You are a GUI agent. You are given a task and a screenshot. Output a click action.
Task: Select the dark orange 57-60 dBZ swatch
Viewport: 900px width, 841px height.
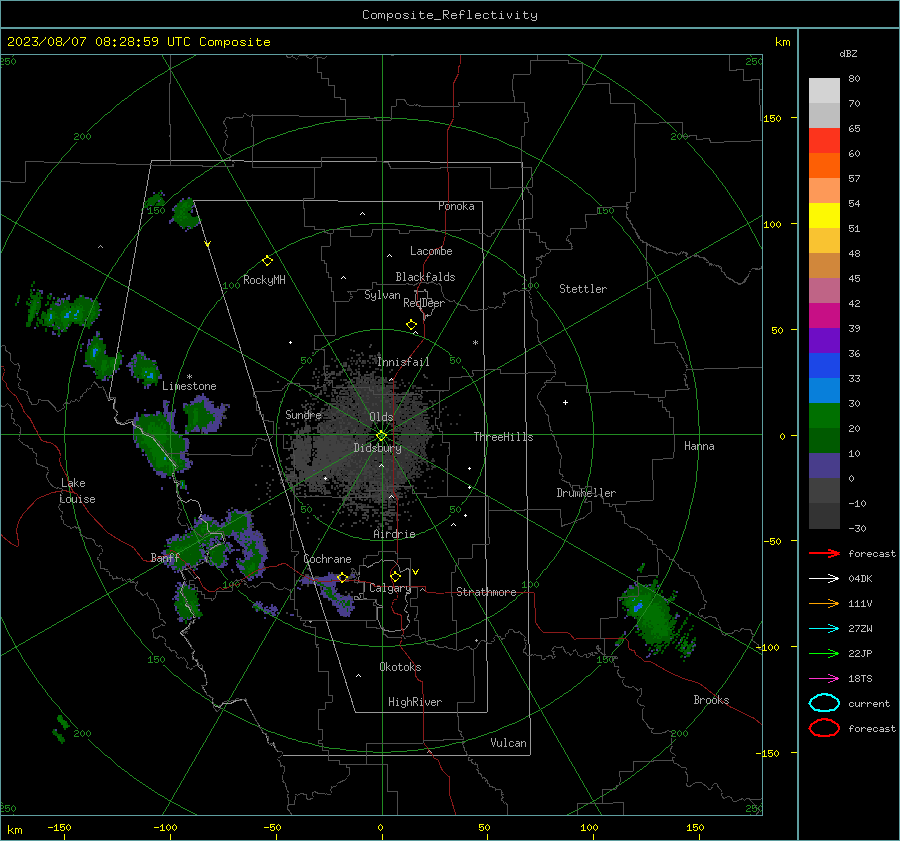(x=824, y=166)
